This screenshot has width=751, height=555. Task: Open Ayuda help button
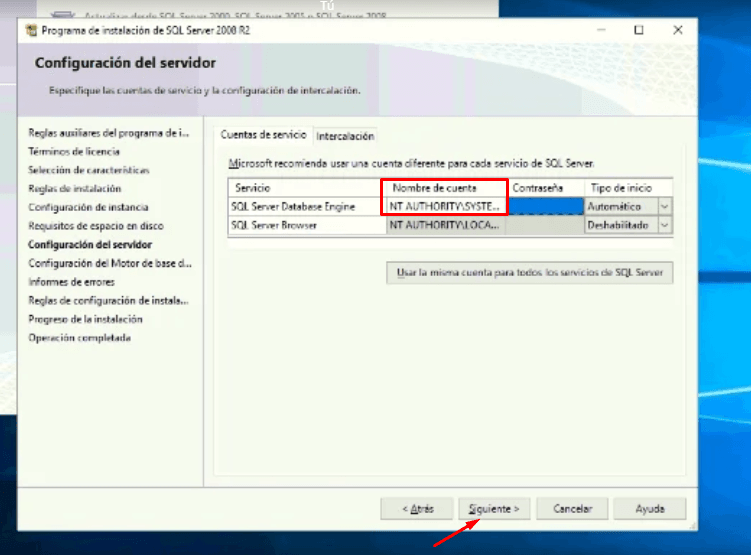coord(649,508)
